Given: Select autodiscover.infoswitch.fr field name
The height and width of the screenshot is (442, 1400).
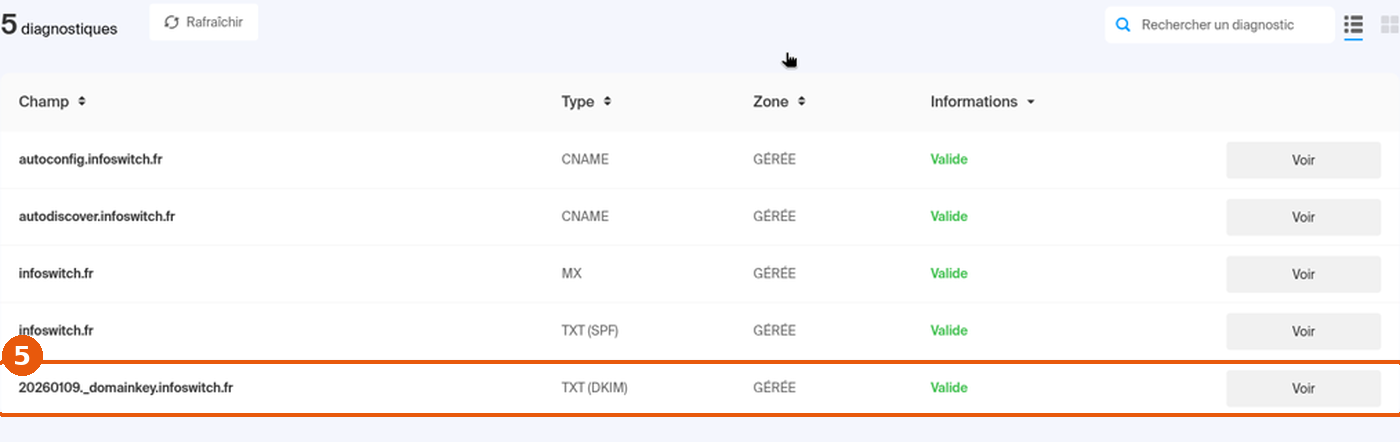Looking at the screenshot, I should tap(97, 216).
